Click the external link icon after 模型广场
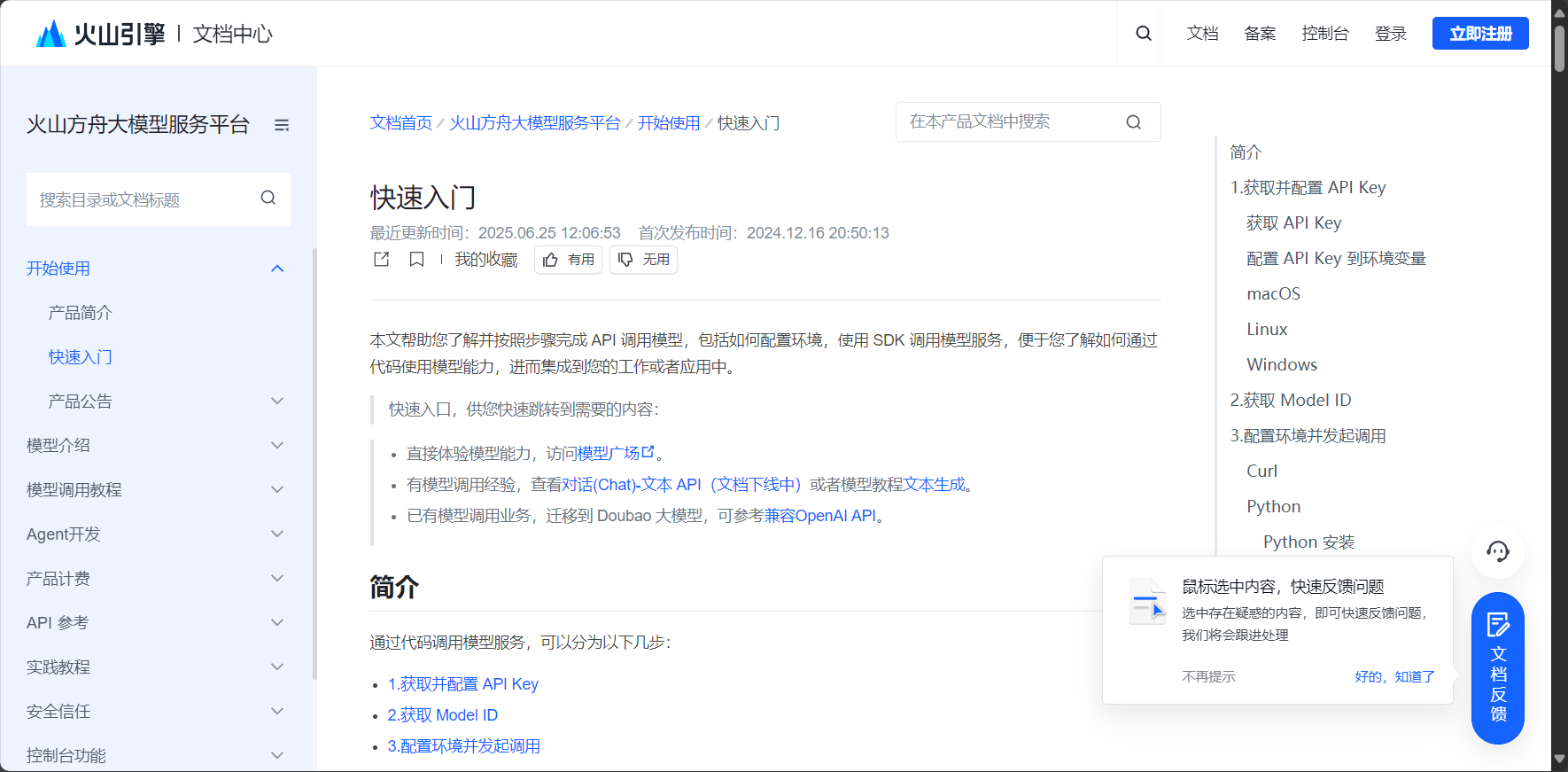 pos(648,452)
